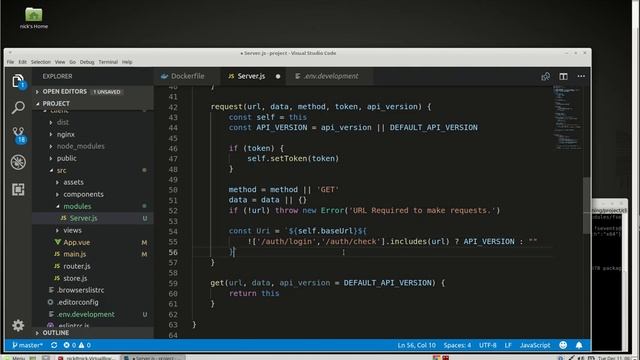Open the File menu
The height and width of the screenshot is (360, 640).
pyautogui.click(x=10, y=62)
